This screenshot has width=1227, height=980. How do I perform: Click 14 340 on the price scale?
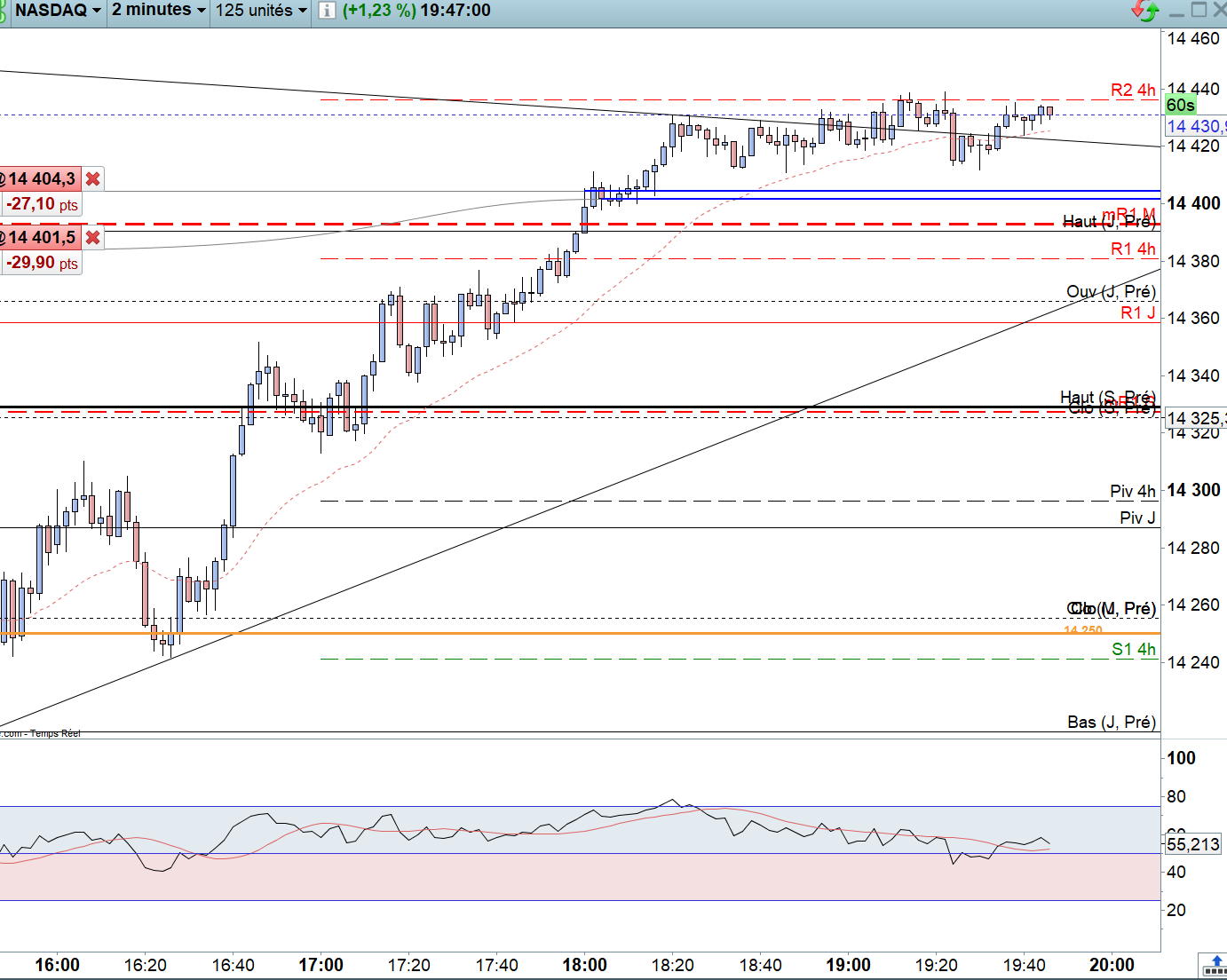[x=1193, y=375]
